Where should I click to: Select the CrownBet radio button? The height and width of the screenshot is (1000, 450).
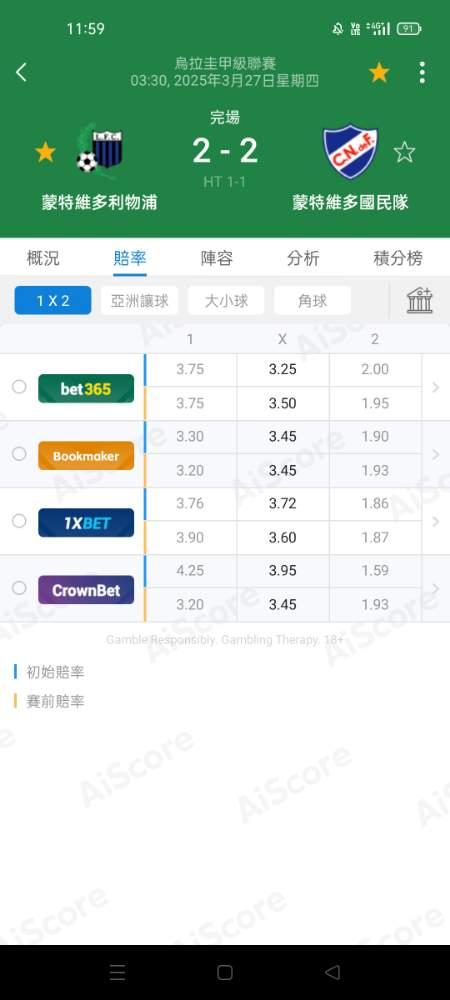[x=19, y=588]
